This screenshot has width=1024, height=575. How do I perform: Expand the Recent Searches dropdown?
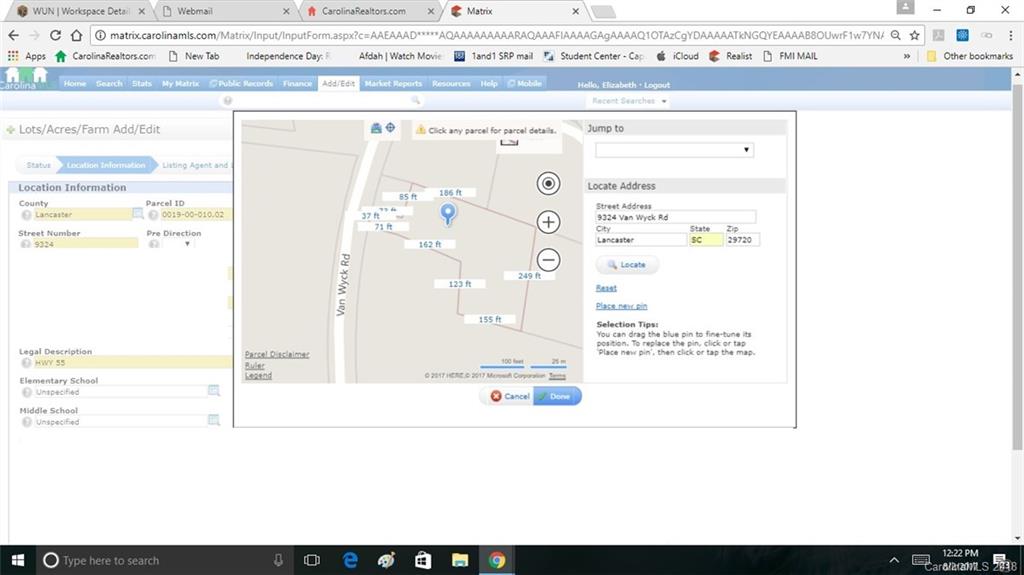pos(629,101)
